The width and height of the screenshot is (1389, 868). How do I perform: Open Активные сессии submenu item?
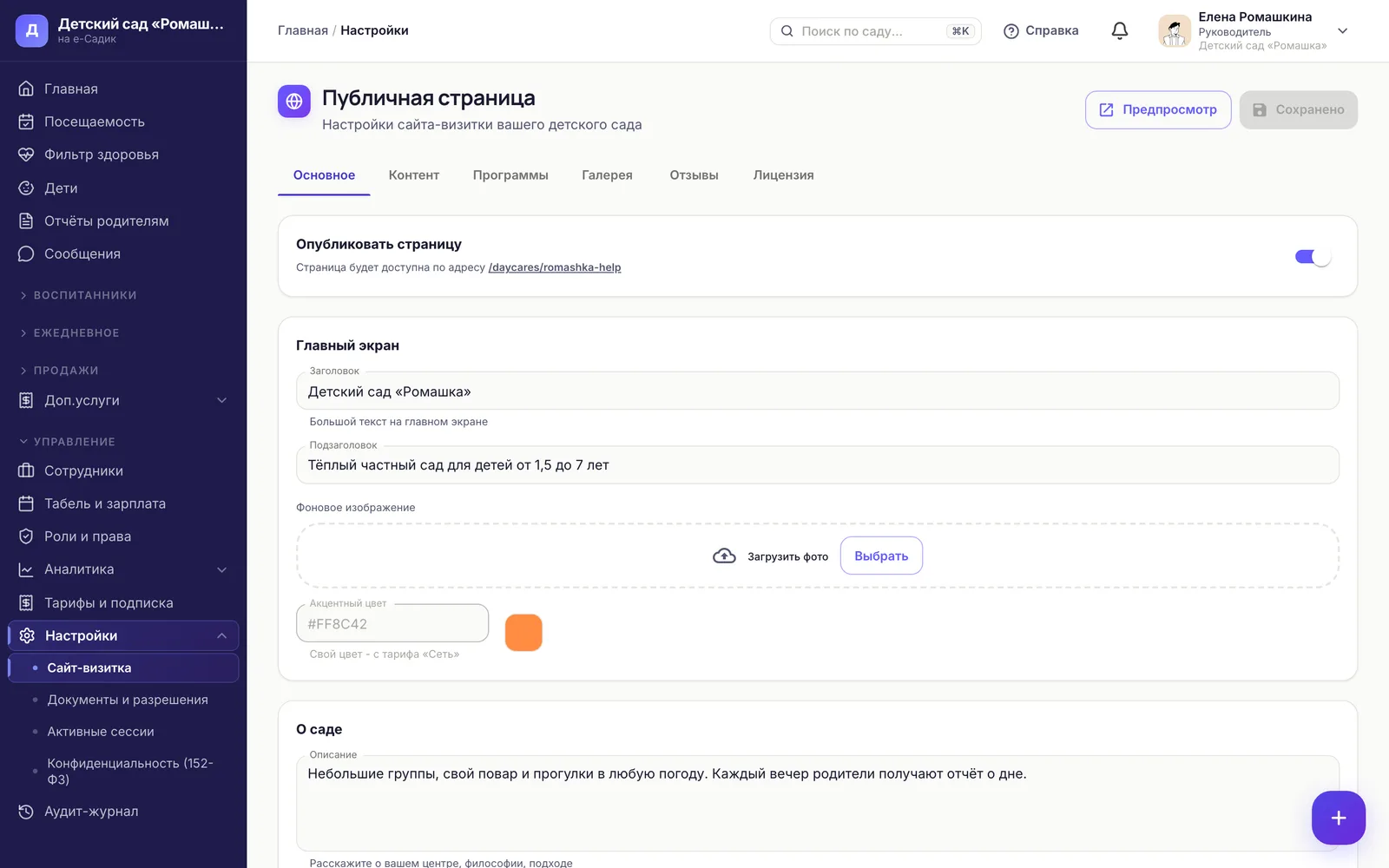pyautogui.click(x=101, y=732)
